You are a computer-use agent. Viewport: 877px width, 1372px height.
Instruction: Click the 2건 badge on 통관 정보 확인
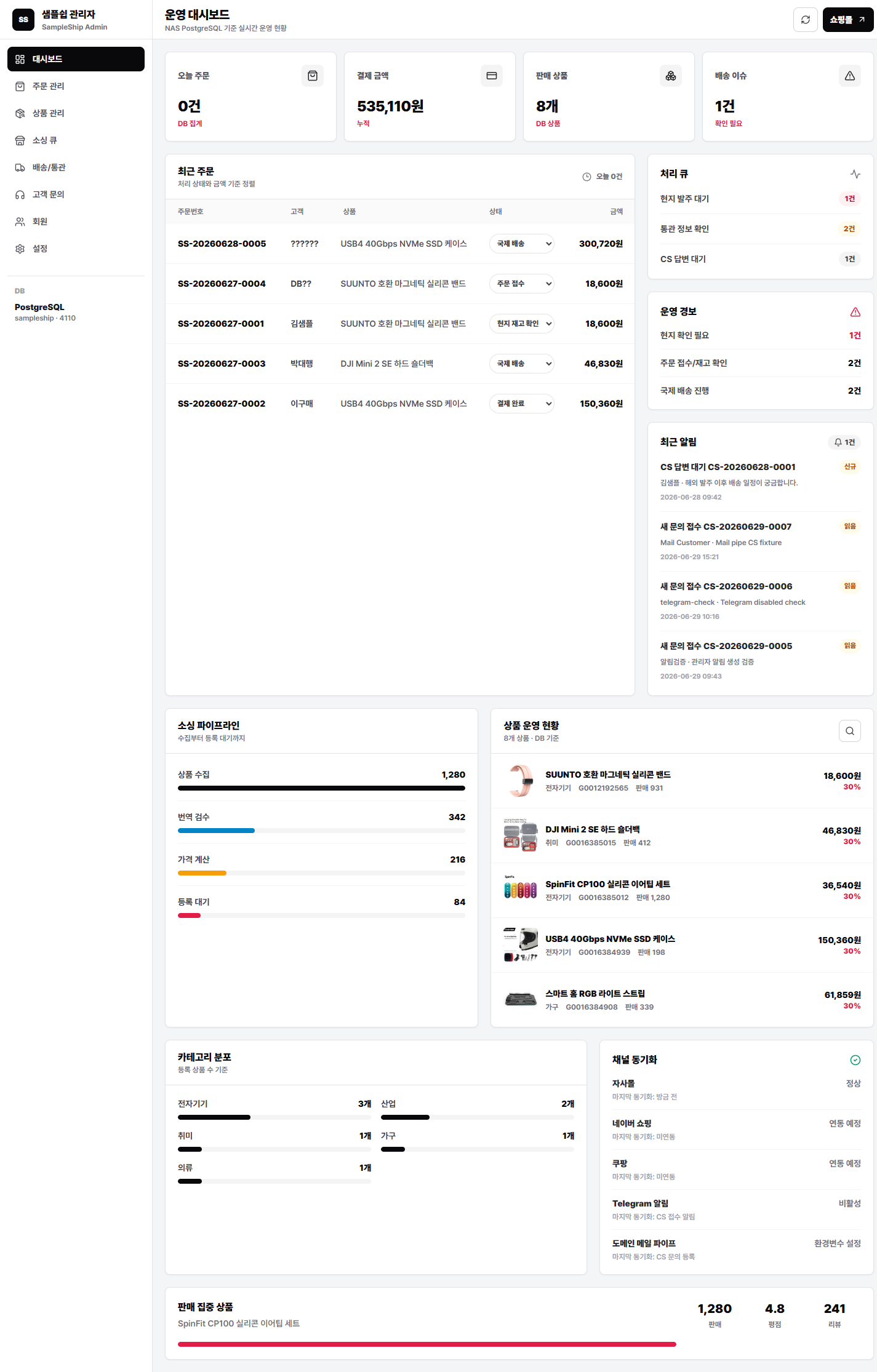tap(849, 229)
